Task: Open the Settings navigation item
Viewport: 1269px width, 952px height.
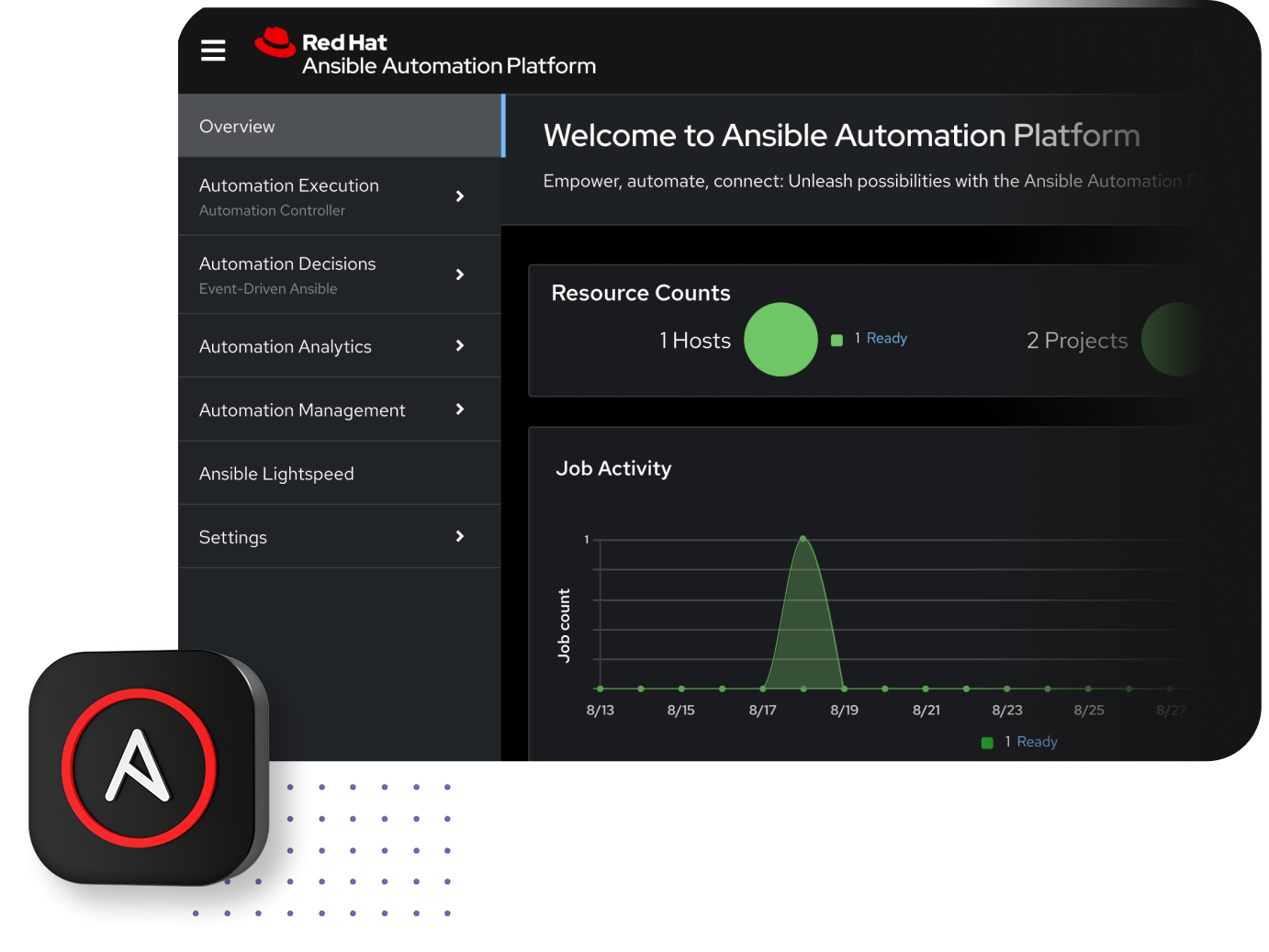Action: pos(233,537)
